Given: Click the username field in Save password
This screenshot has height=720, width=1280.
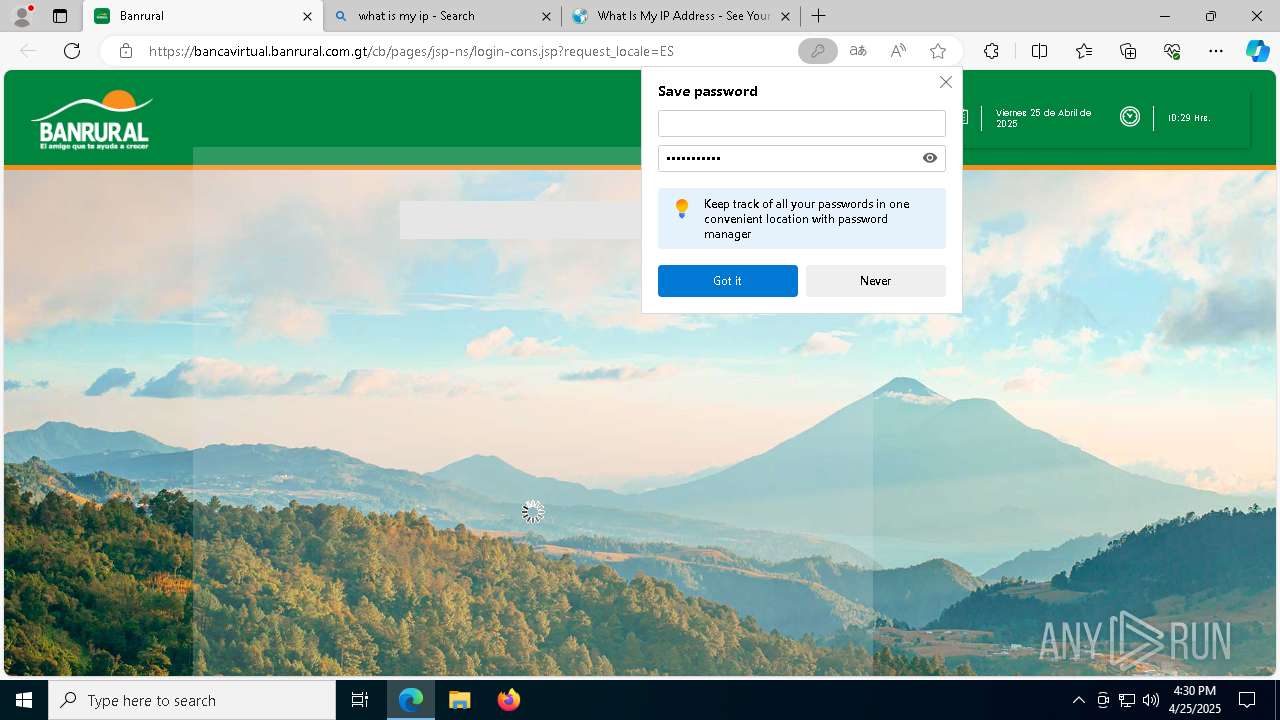Looking at the screenshot, I should (802, 123).
